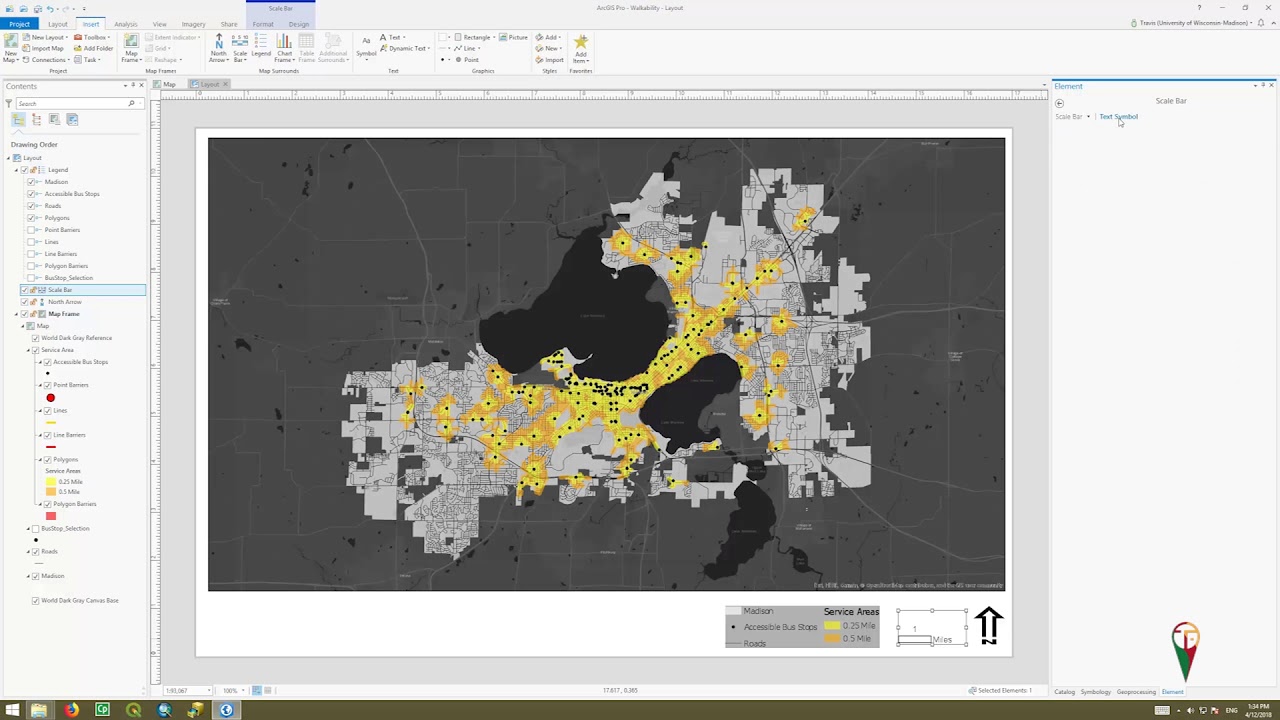Select the legend element on the layout
The width and height of the screenshot is (1280, 720).
[x=802, y=627]
